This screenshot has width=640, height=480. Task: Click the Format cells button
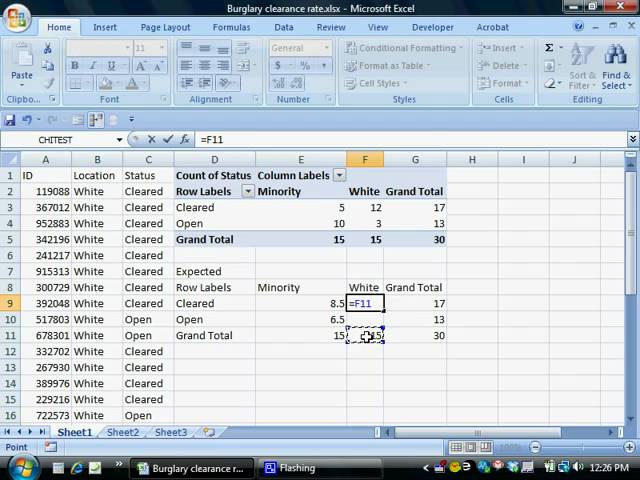click(503, 83)
